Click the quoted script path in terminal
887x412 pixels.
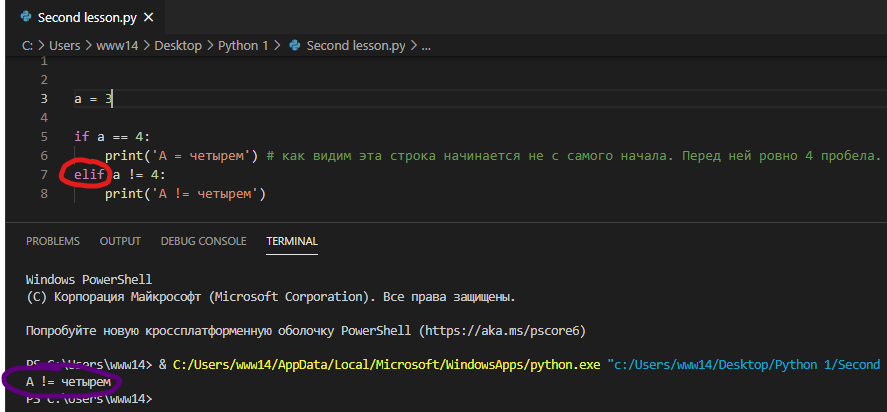744,365
